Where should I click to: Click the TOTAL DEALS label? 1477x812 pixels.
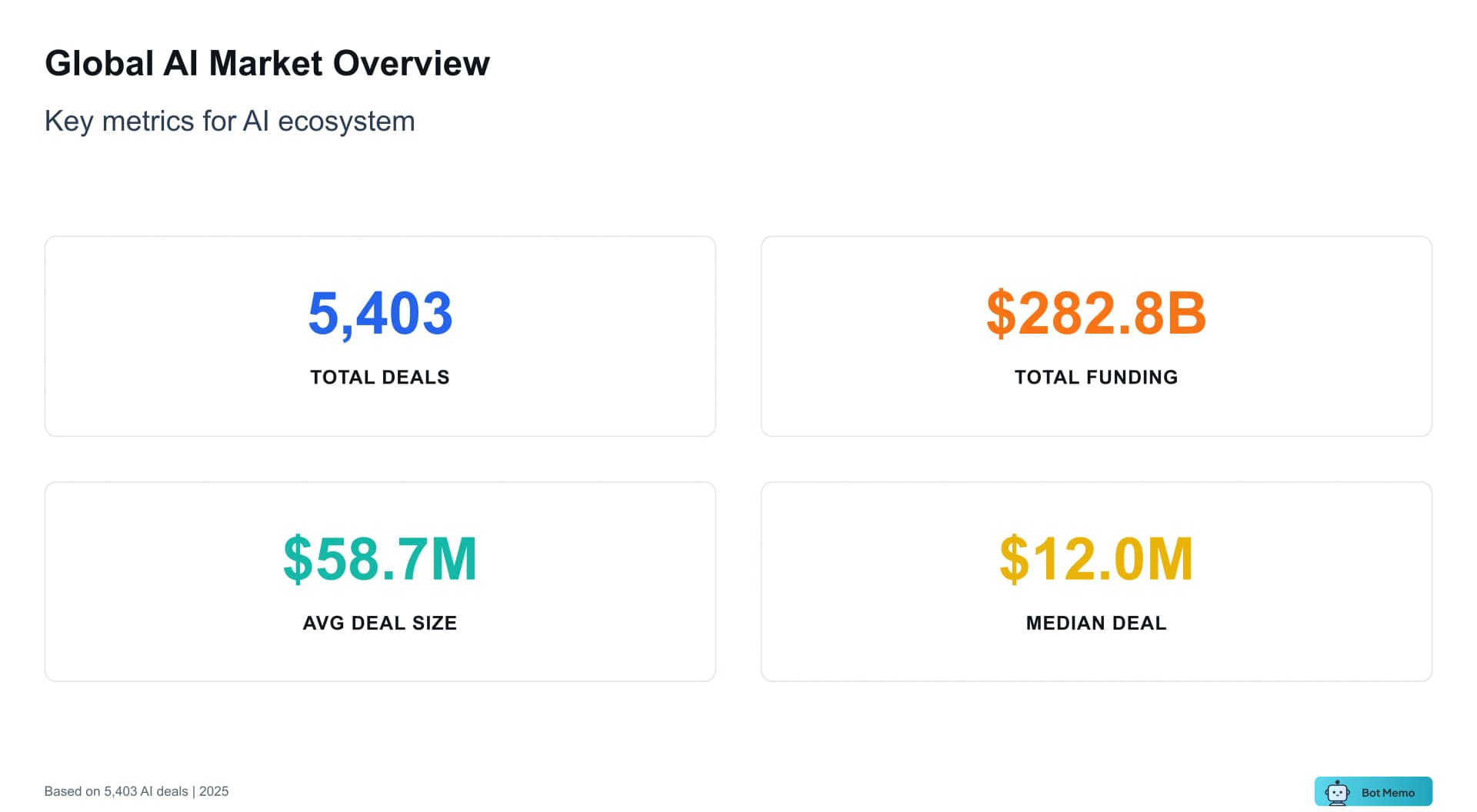(380, 377)
